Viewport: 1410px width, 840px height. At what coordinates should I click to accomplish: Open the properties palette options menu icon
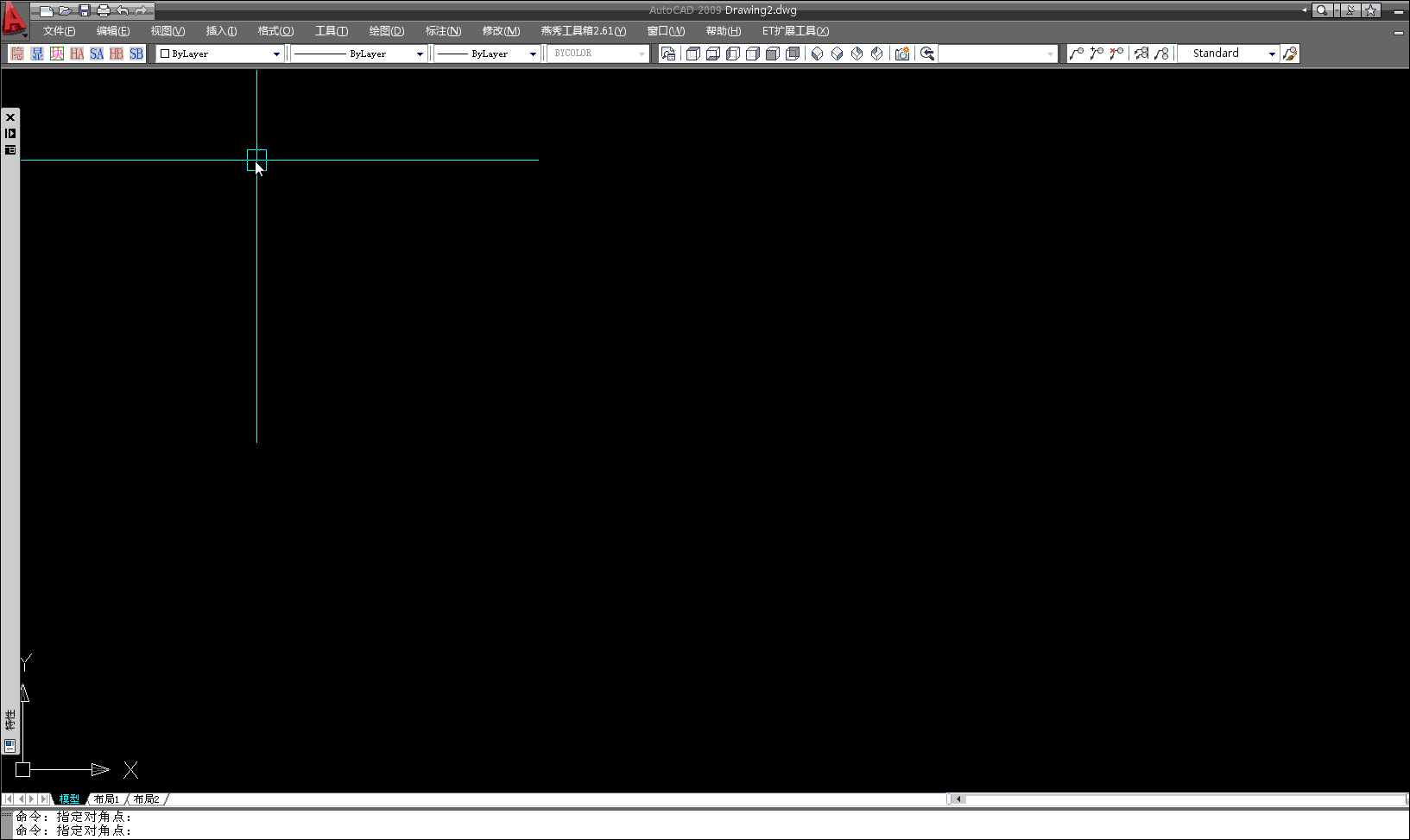point(10,150)
